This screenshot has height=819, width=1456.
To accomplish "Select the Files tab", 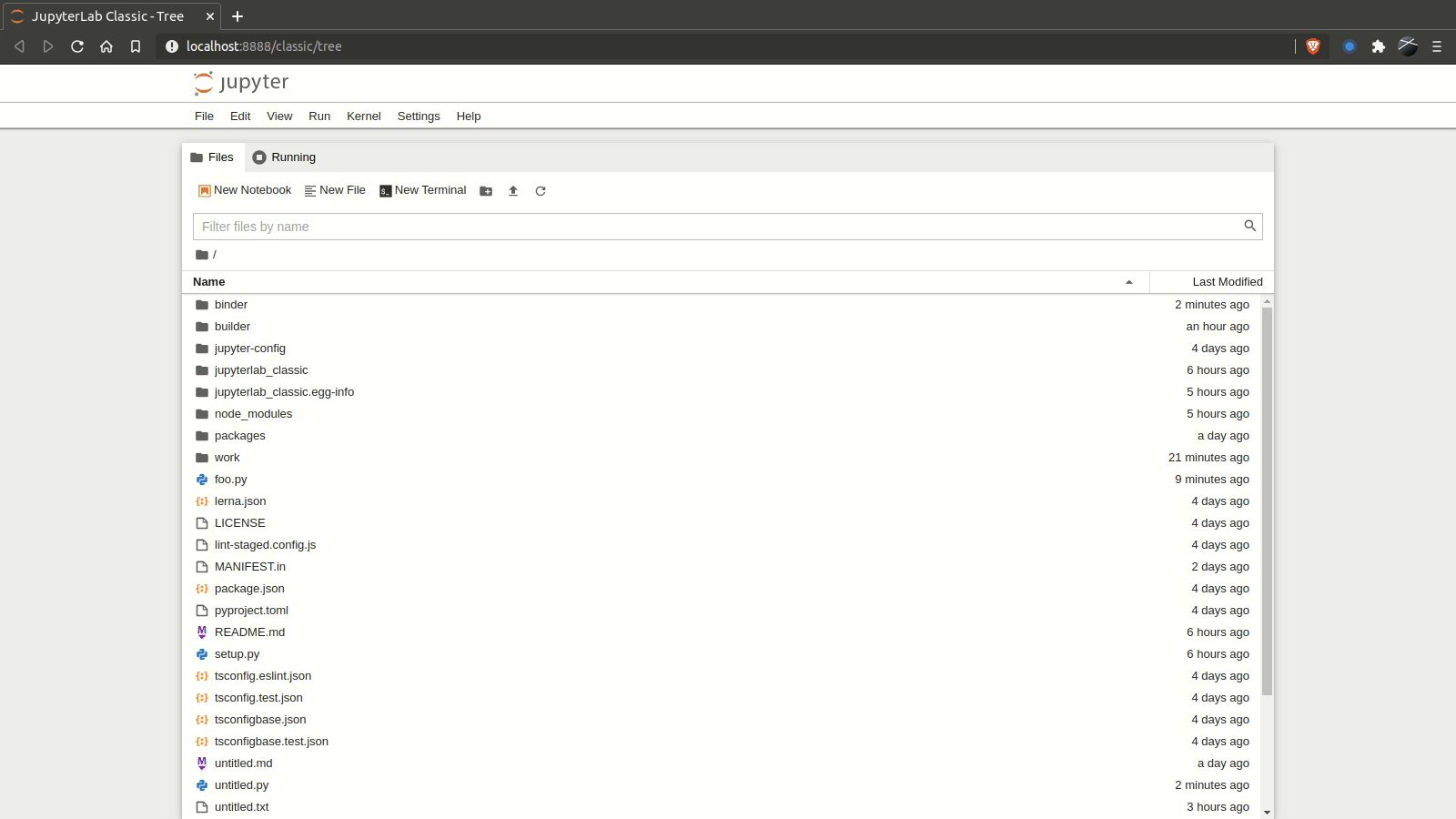I will [x=212, y=157].
